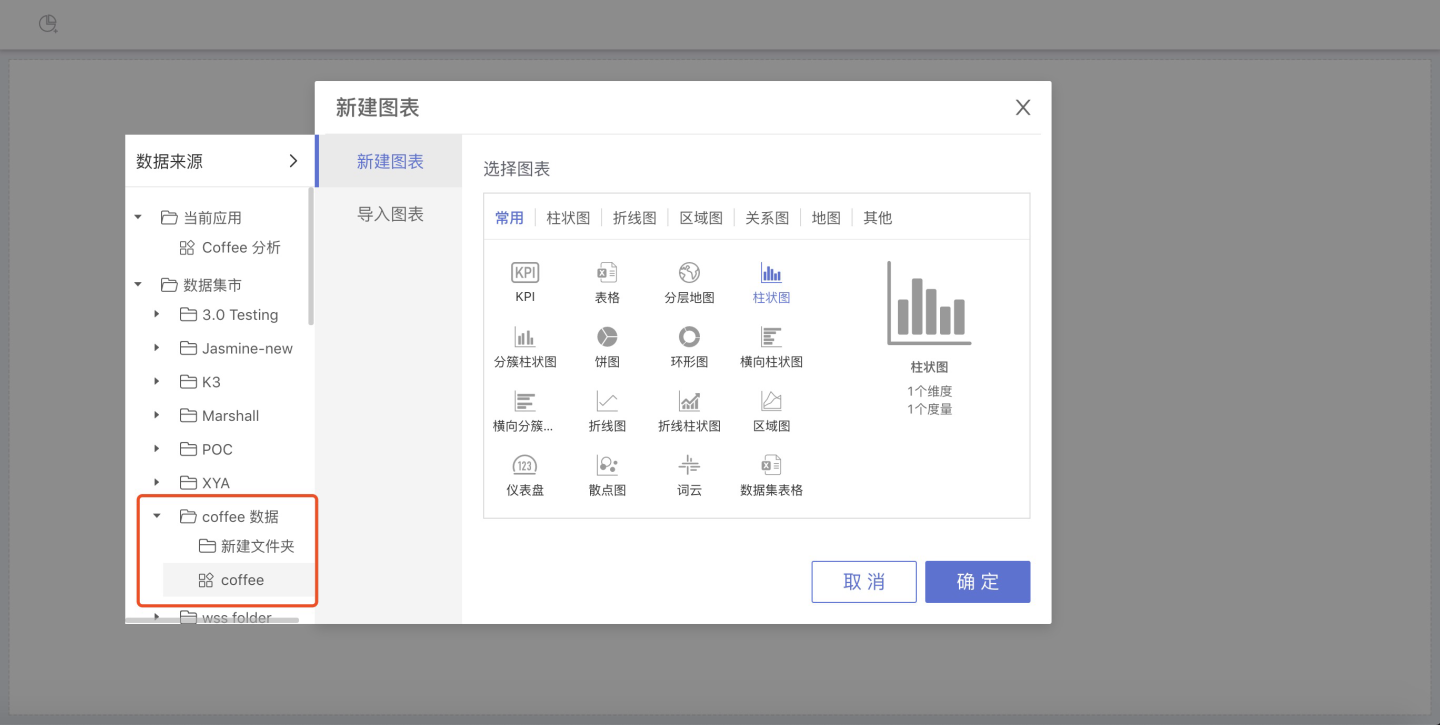Click the add chart icon in top toolbar
1440x725 pixels.
48,24
